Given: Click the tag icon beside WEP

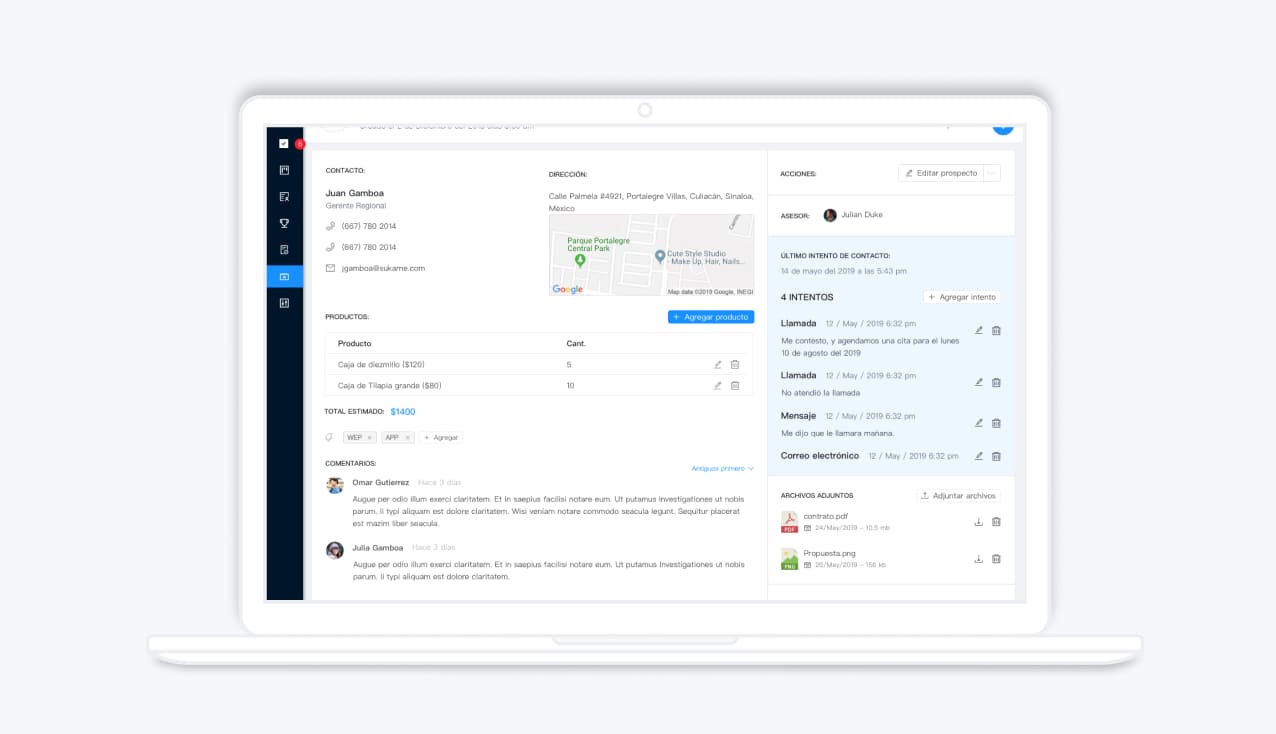Looking at the screenshot, I should tap(329, 438).
